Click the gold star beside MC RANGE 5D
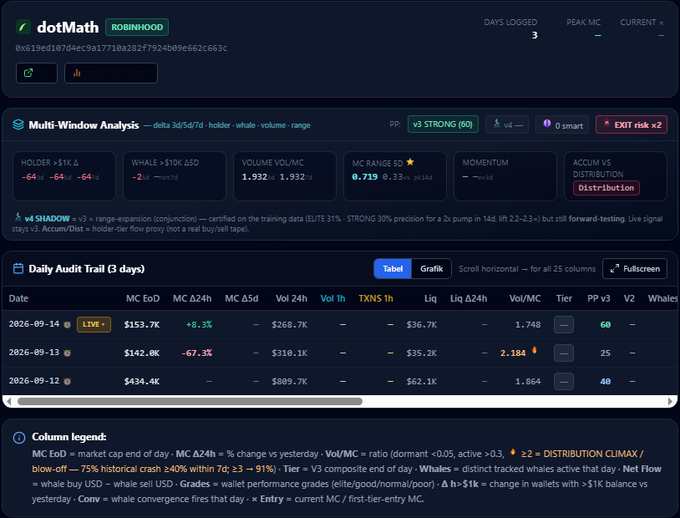 (410, 162)
